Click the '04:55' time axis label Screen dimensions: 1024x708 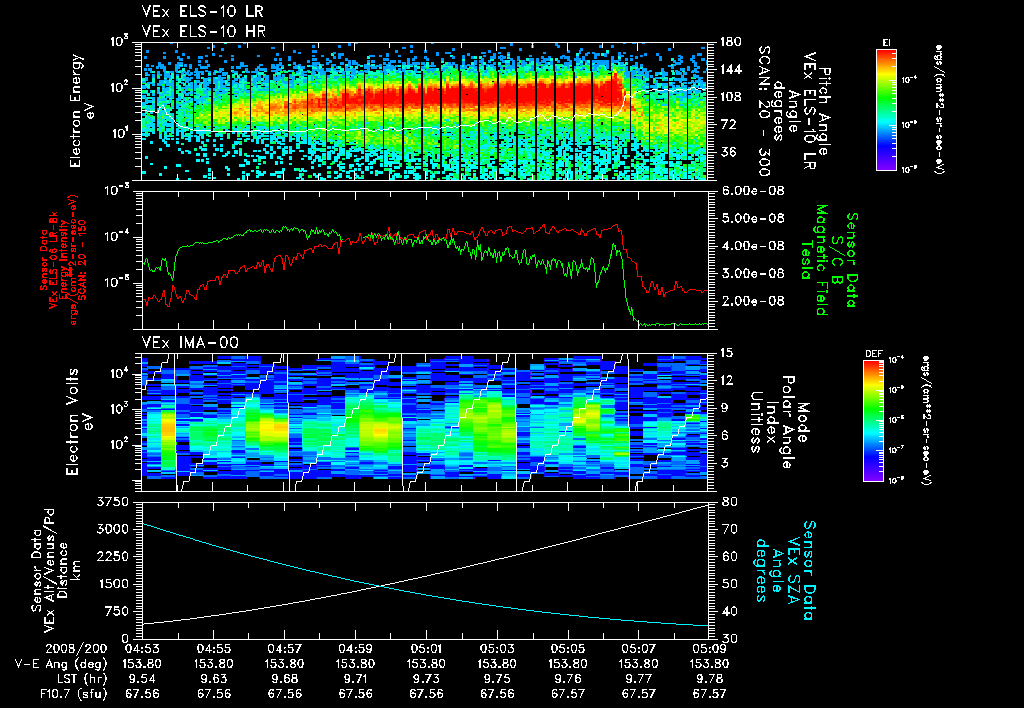click(x=214, y=649)
